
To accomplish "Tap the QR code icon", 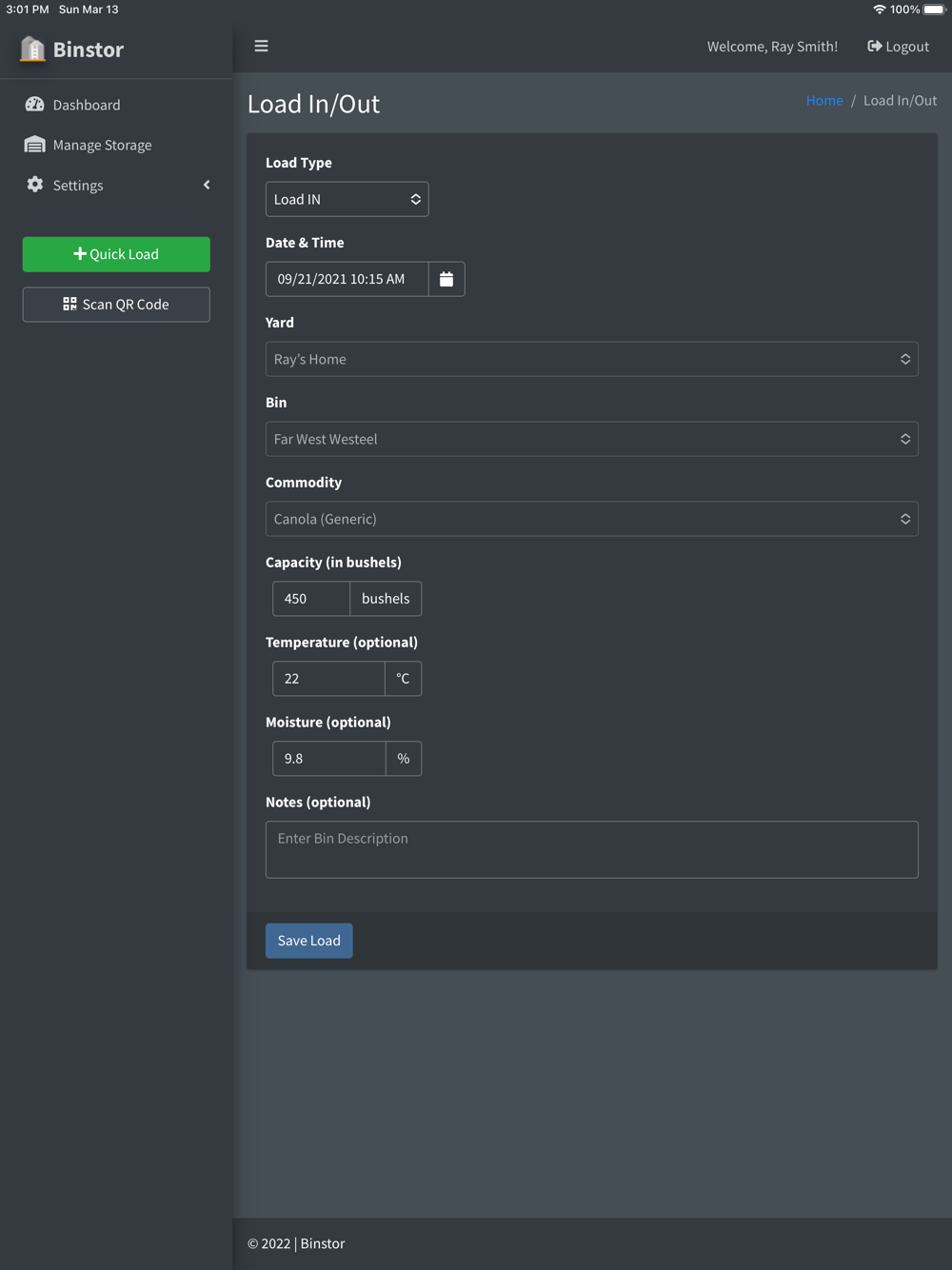I will click(x=69, y=304).
